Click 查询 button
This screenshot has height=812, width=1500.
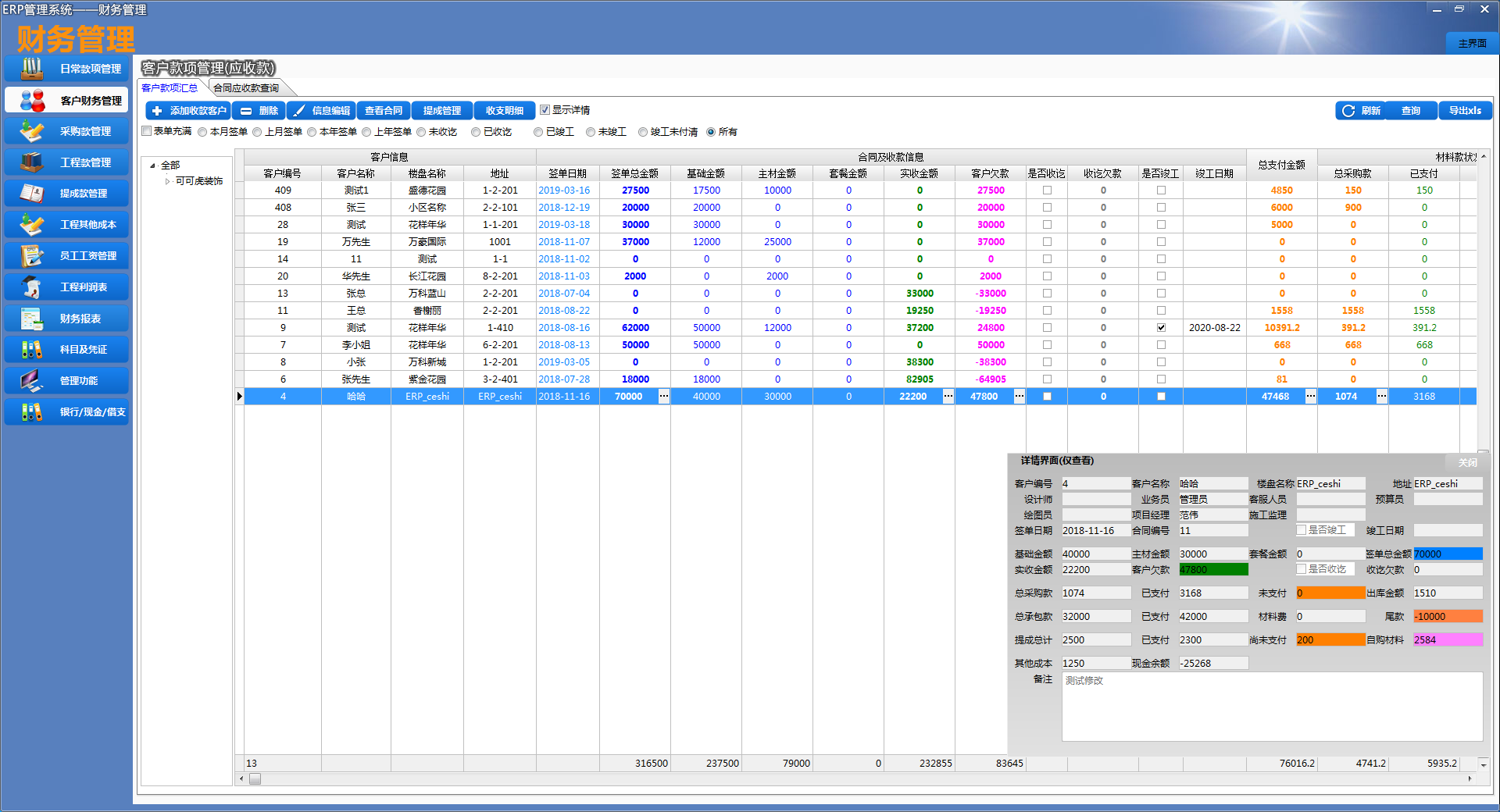[1411, 111]
